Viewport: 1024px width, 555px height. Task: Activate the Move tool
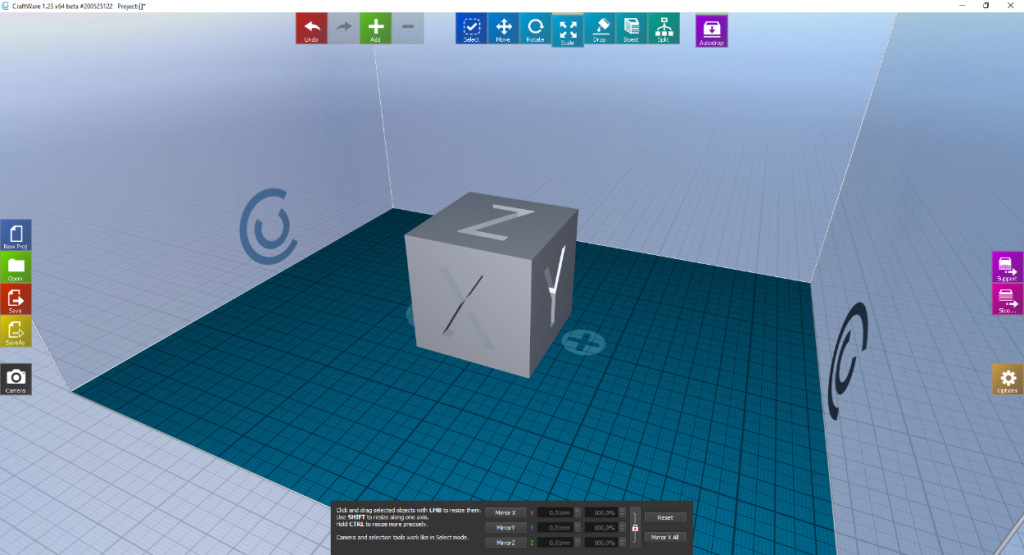(503, 27)
